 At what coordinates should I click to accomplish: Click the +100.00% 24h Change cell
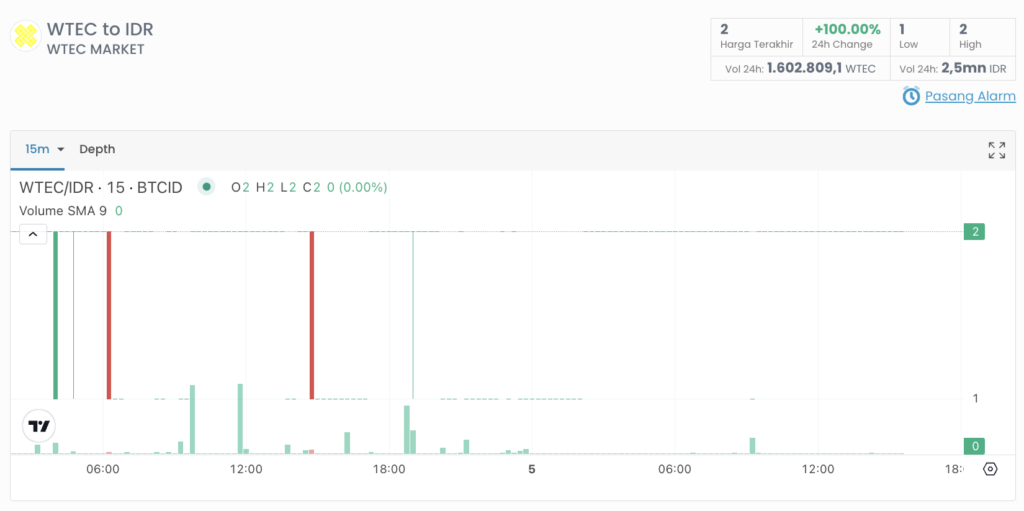847,37
